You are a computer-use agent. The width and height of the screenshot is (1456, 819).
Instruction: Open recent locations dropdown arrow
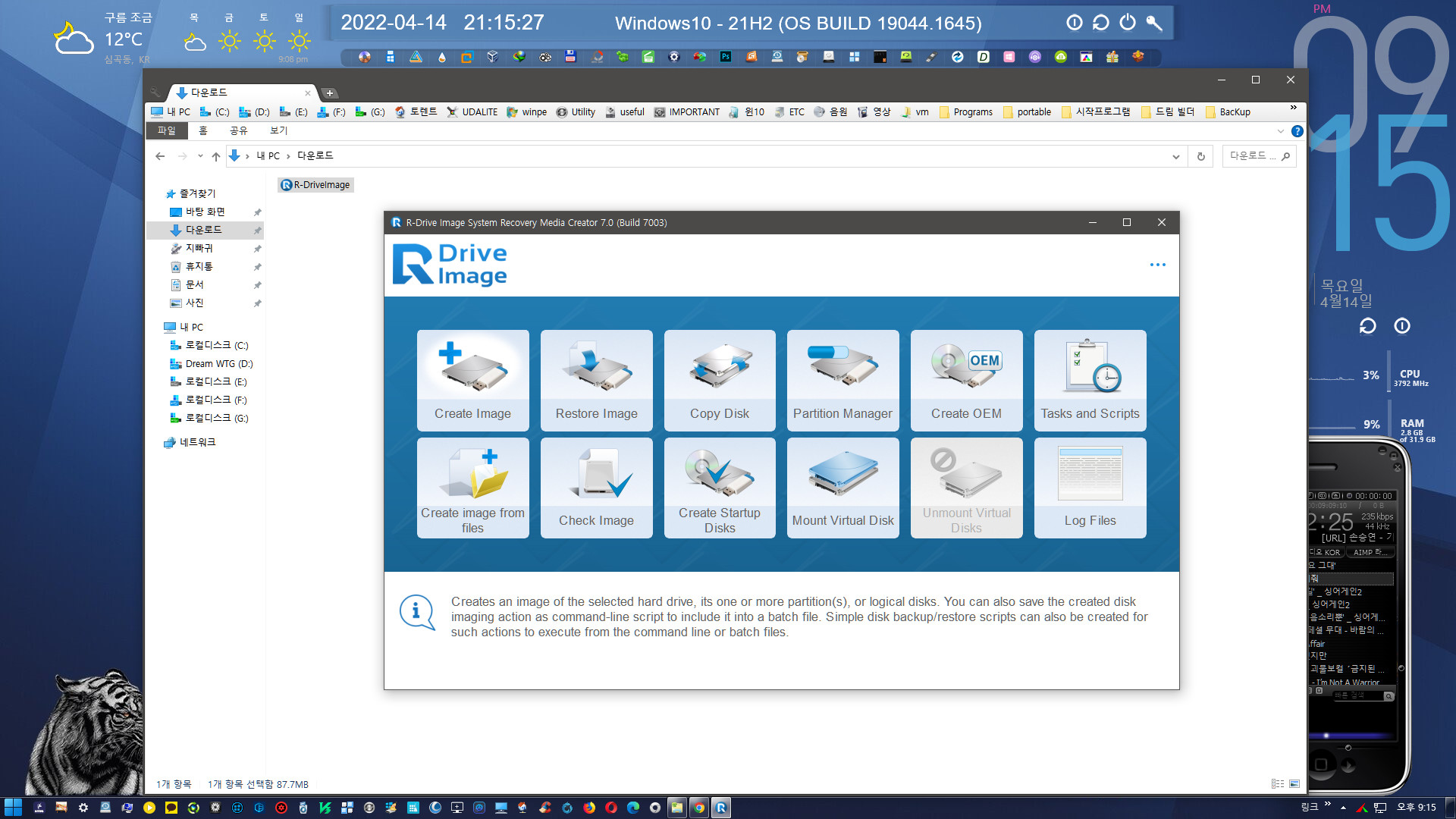(200, 156)
